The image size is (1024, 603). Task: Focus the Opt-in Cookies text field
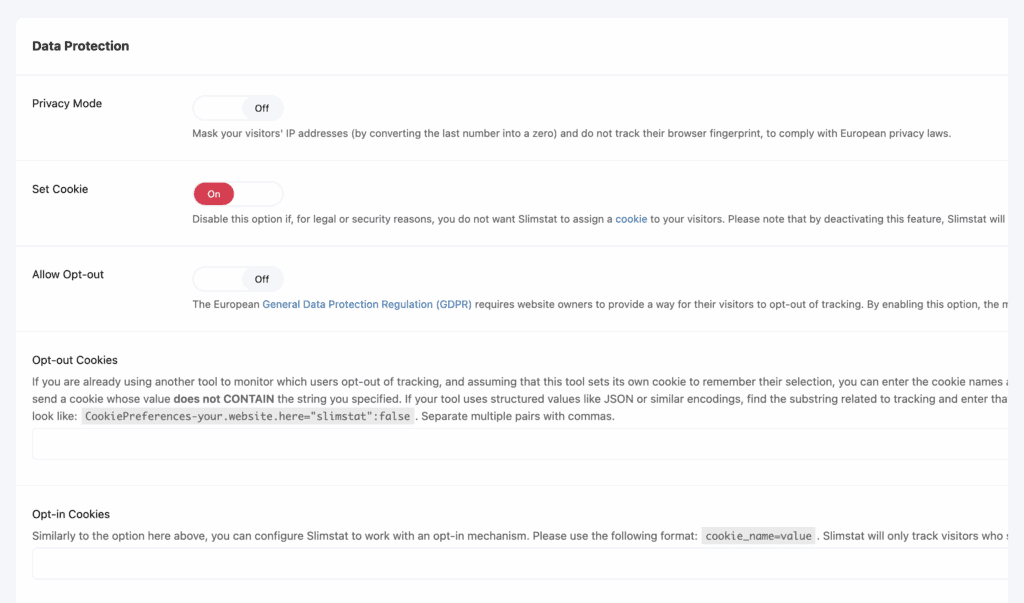520,564
